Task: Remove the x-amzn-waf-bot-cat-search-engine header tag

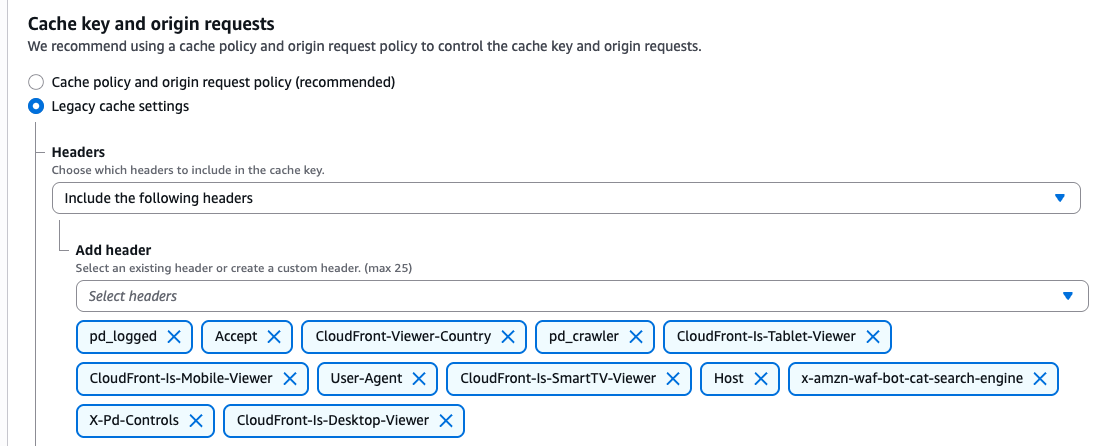Action: tap(1040, 379)
